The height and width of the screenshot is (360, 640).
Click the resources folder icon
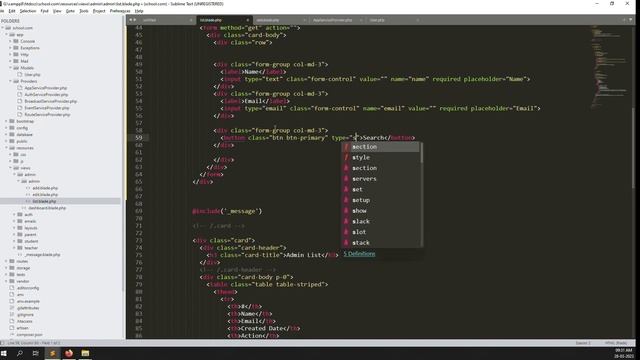(12, 148)
